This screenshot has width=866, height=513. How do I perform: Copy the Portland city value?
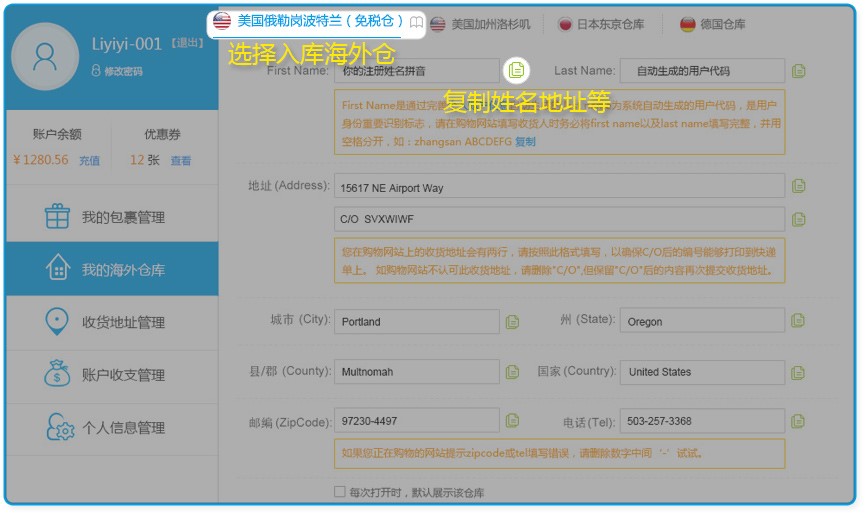click(512, 321)
